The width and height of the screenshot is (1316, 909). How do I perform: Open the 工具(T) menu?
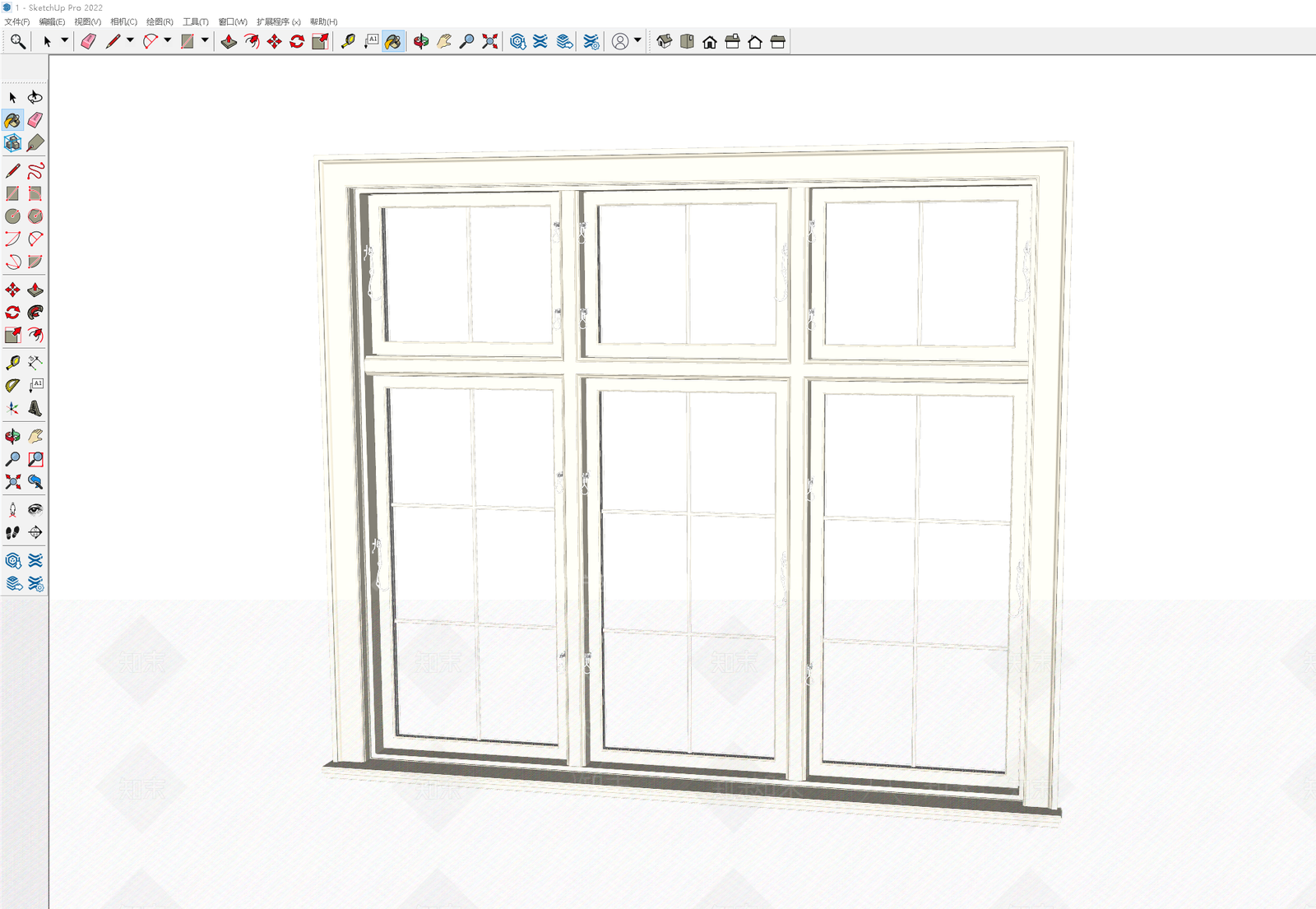coord(196,22)
